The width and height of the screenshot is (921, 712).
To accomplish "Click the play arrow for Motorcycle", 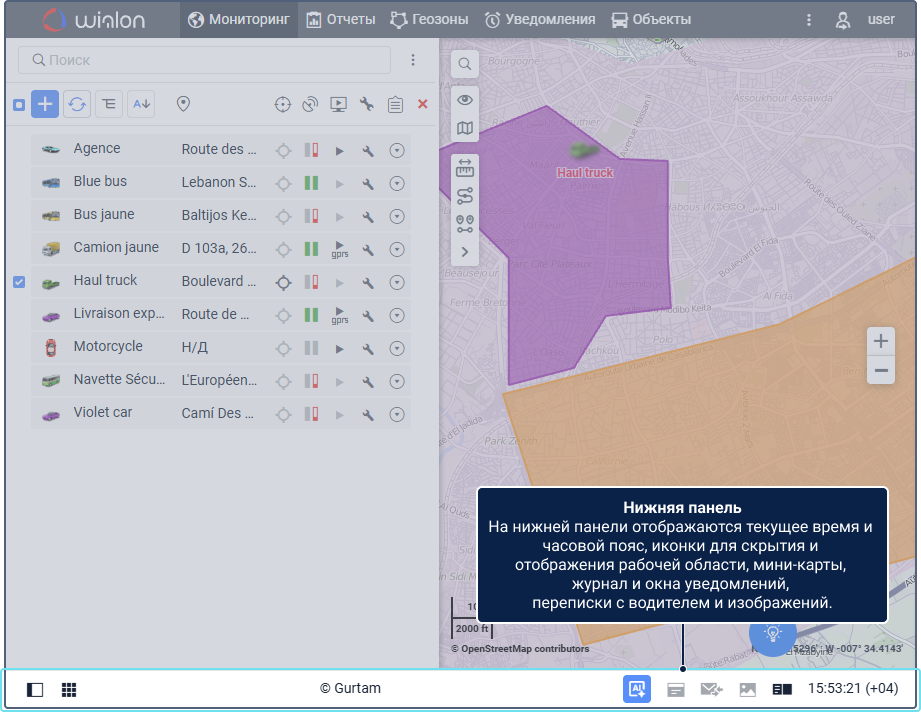I will coord(340,349).
